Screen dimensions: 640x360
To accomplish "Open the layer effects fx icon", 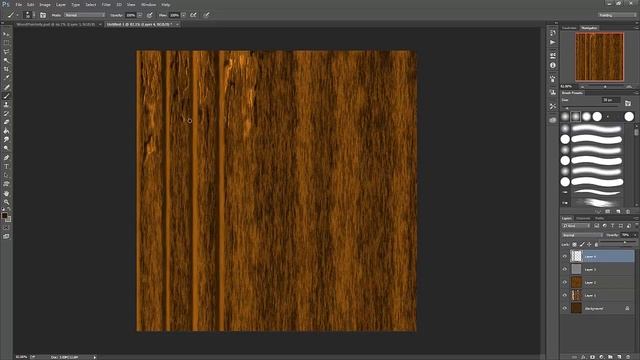I will click(583, 357).
